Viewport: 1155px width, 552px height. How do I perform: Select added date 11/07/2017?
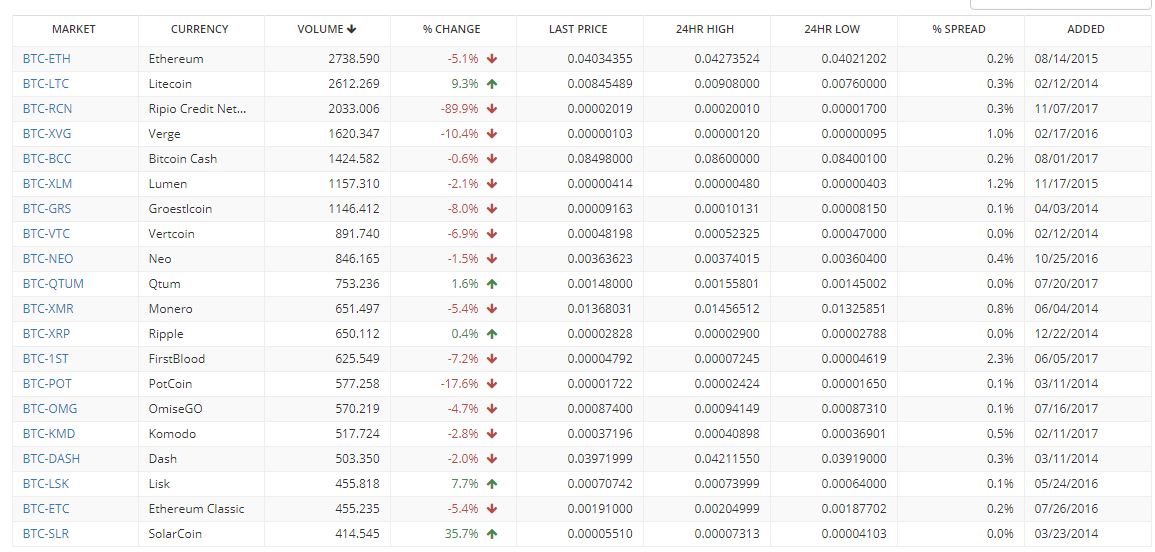pyautogui.click(x=1066, y=109)
